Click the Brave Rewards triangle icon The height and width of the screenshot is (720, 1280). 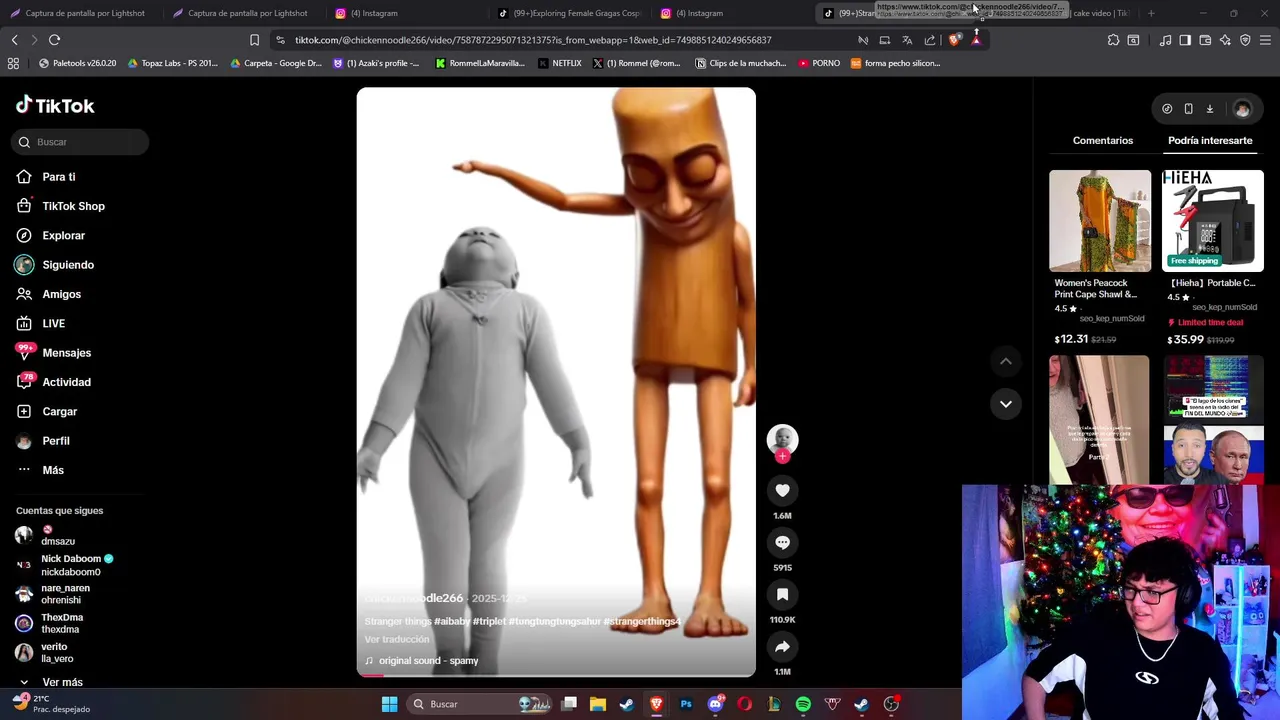(976, 40)
